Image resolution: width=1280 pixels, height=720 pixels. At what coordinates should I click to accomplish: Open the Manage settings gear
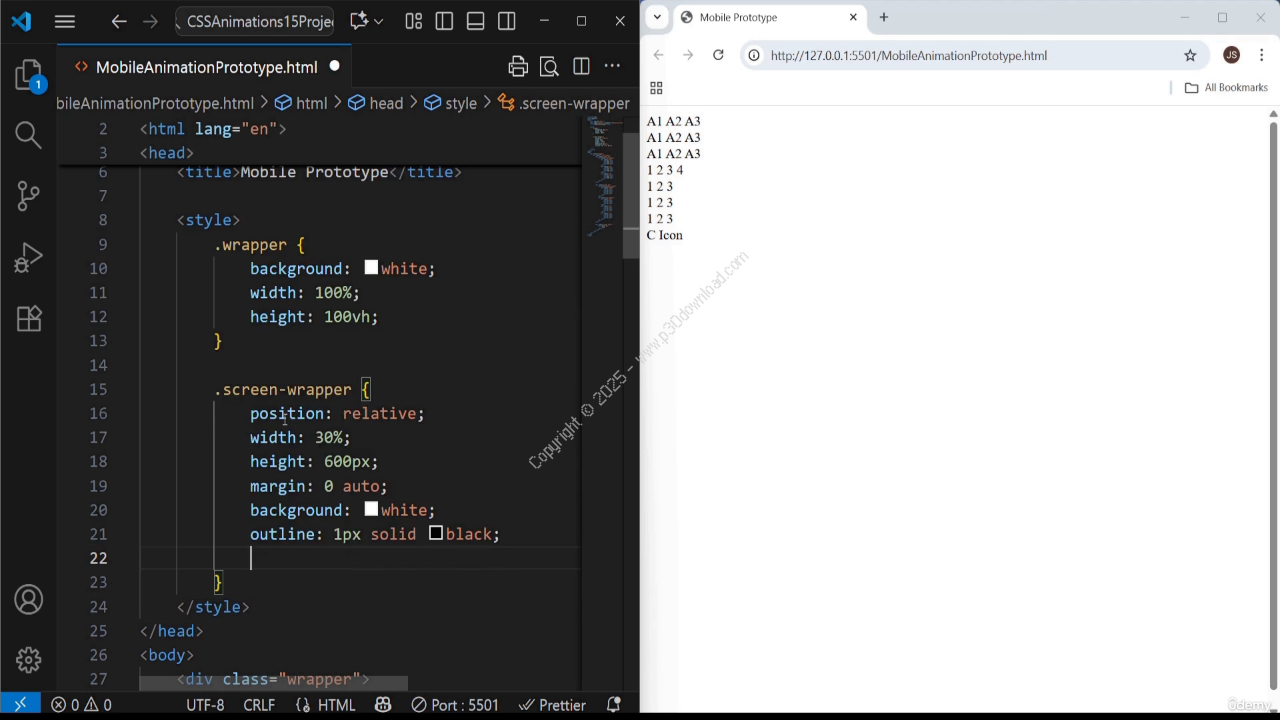click(28, 660)
